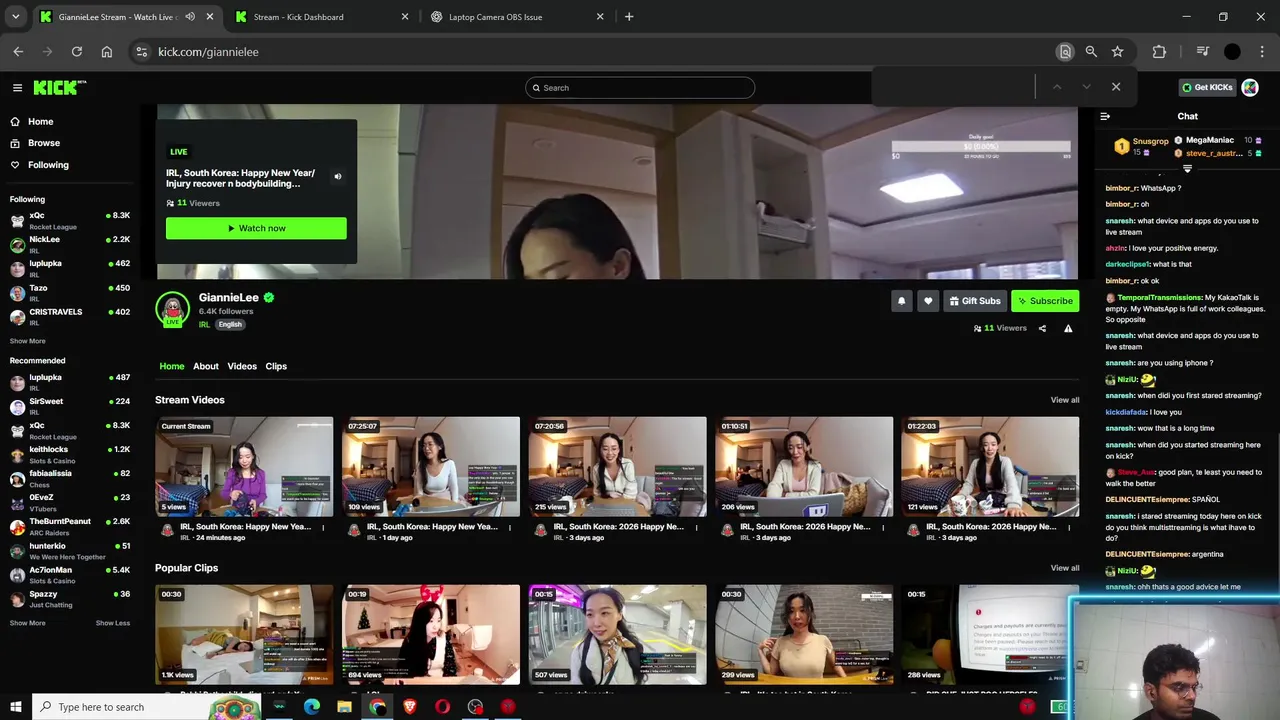Open the browser home page
Screen dimensions: 1280x720
[106, 52]
